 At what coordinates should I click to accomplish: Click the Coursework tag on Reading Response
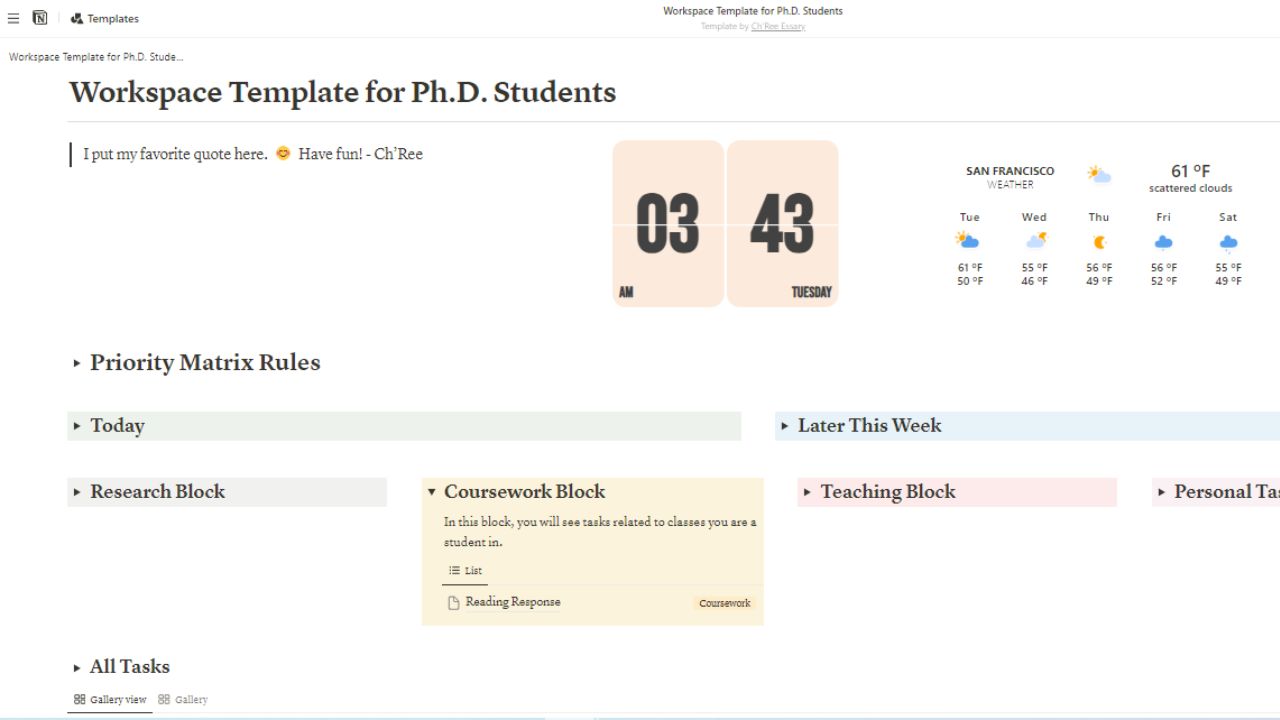(724, 603)
